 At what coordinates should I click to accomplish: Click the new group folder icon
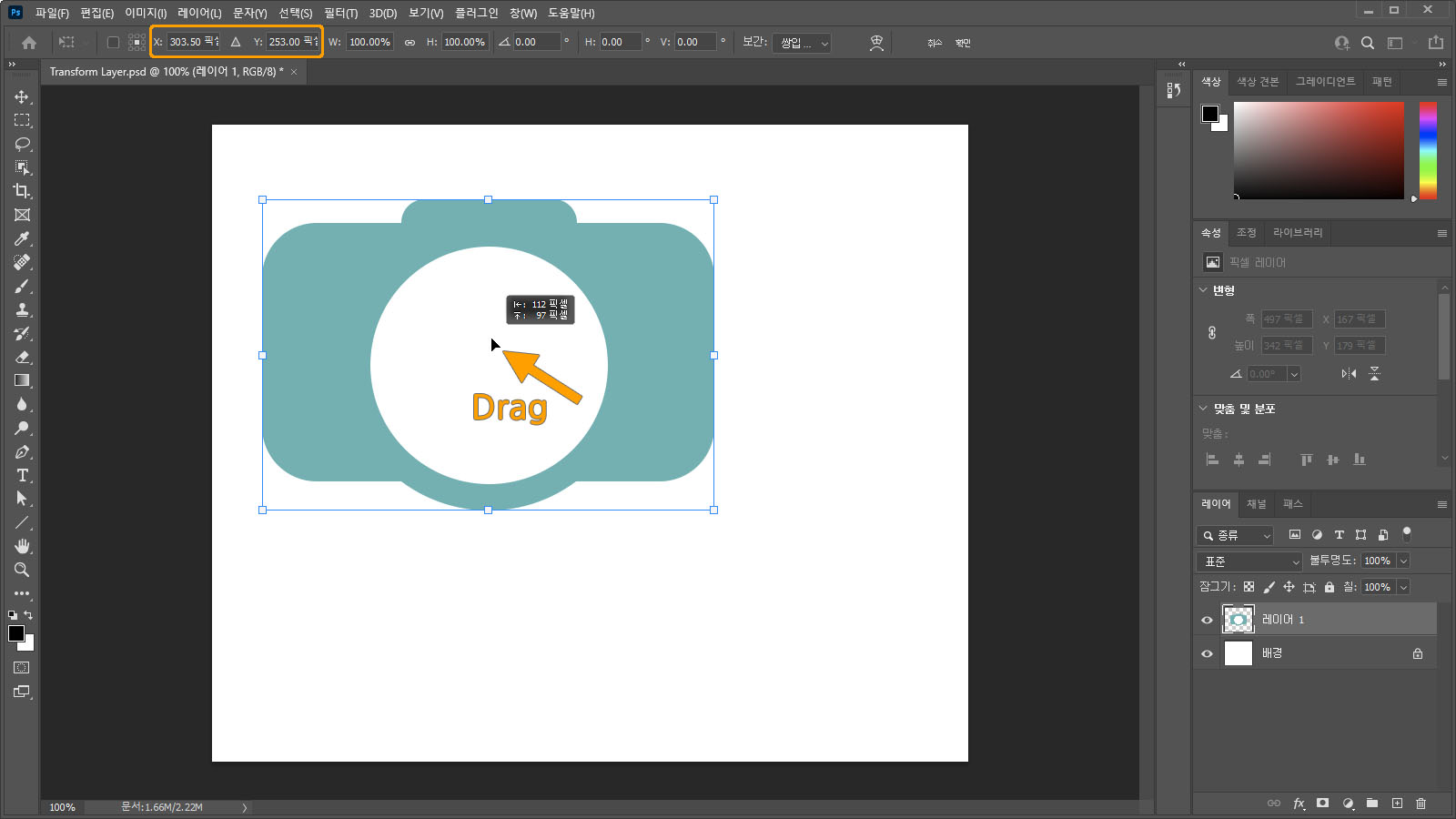pos(1371,804)
